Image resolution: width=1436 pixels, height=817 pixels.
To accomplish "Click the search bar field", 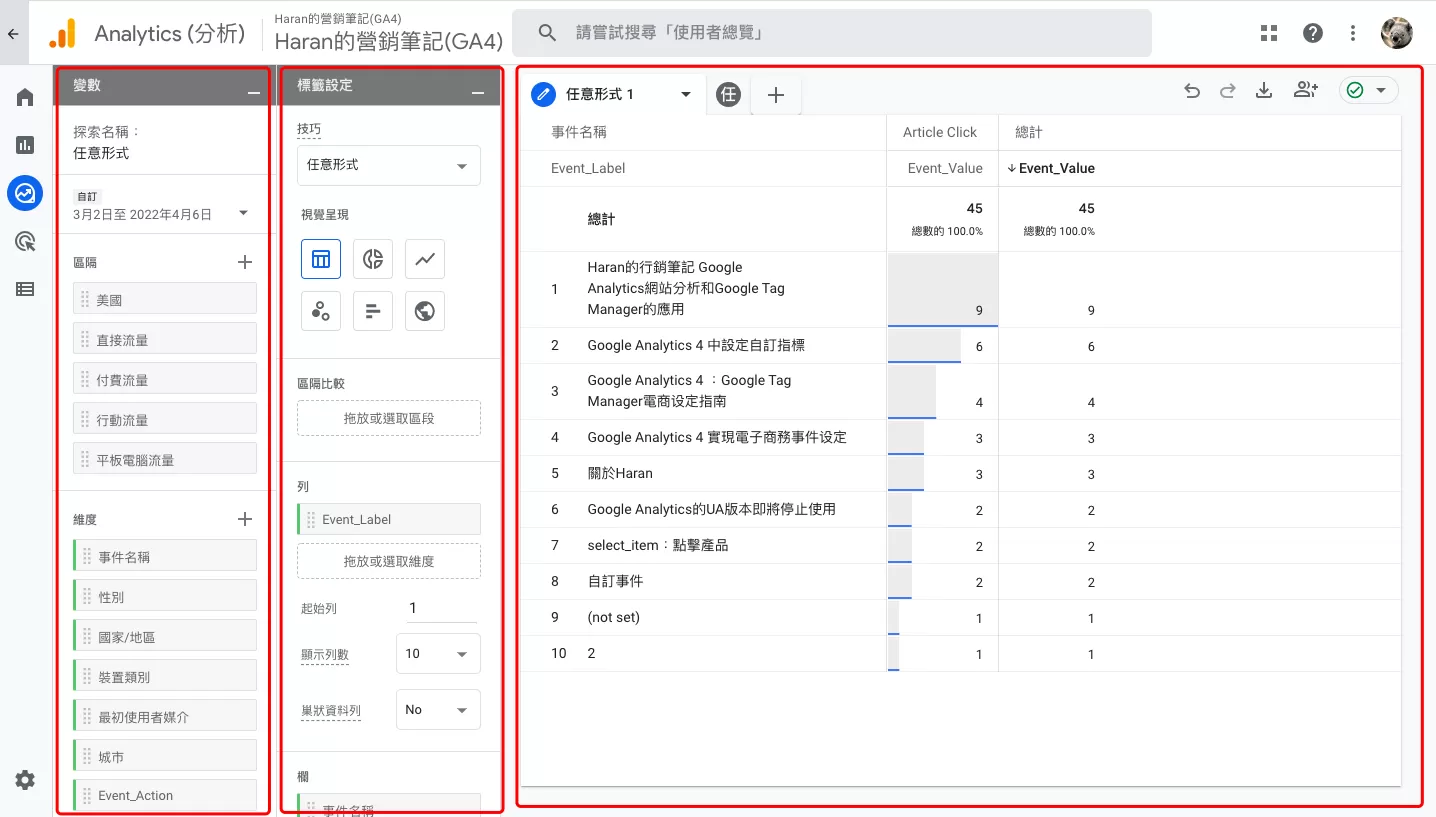I will [x=831, y=33].
